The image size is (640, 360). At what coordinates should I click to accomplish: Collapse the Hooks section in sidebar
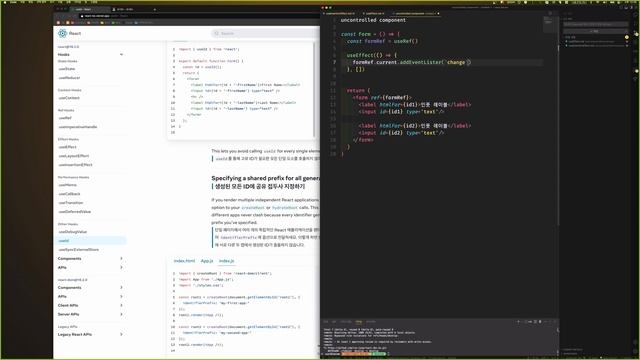[121, 54]
